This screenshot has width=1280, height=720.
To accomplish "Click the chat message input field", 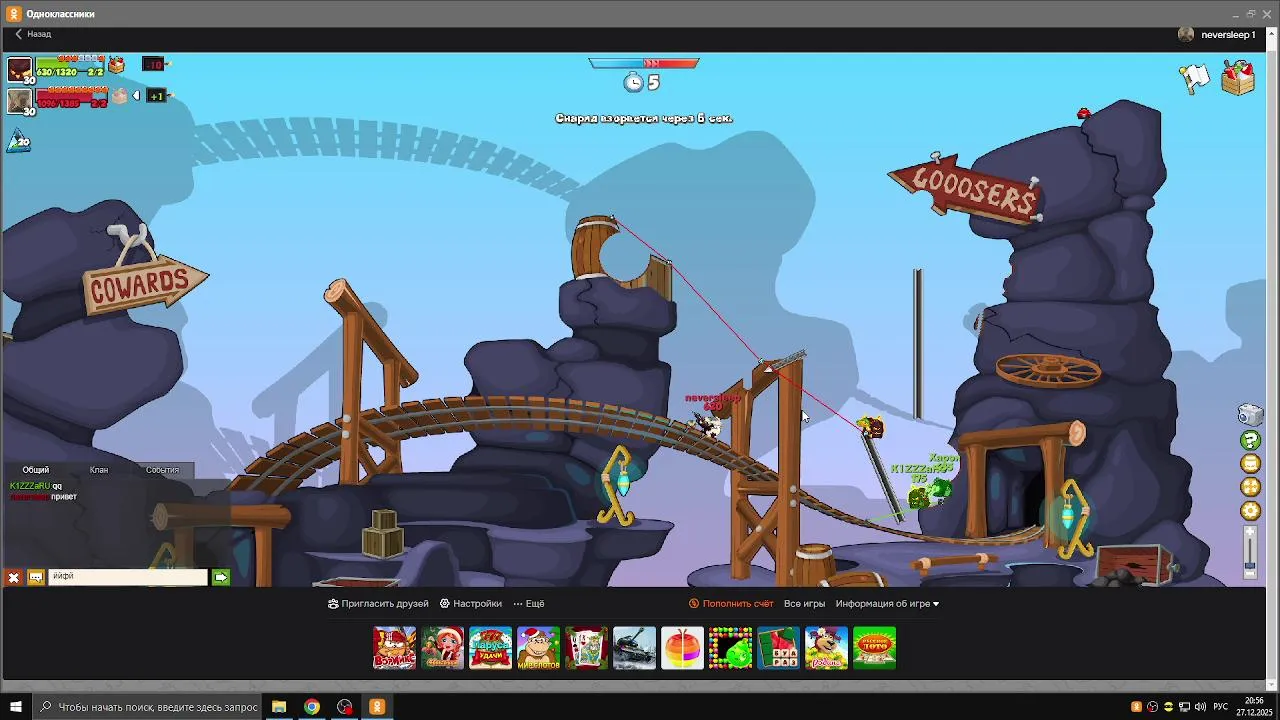I will click(x=128, y=577).
